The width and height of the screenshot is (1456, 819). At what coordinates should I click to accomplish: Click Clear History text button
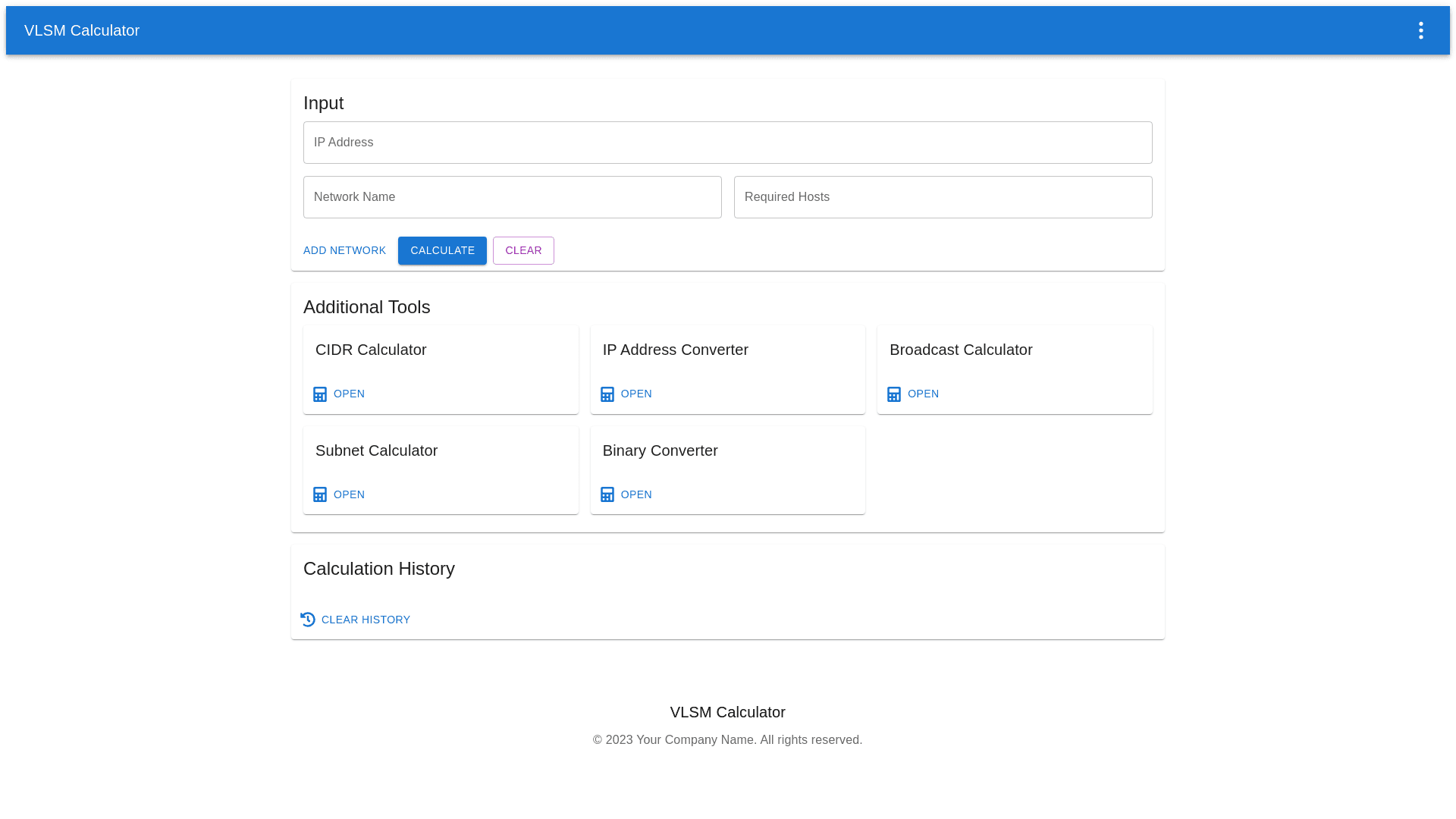(366, 620)
